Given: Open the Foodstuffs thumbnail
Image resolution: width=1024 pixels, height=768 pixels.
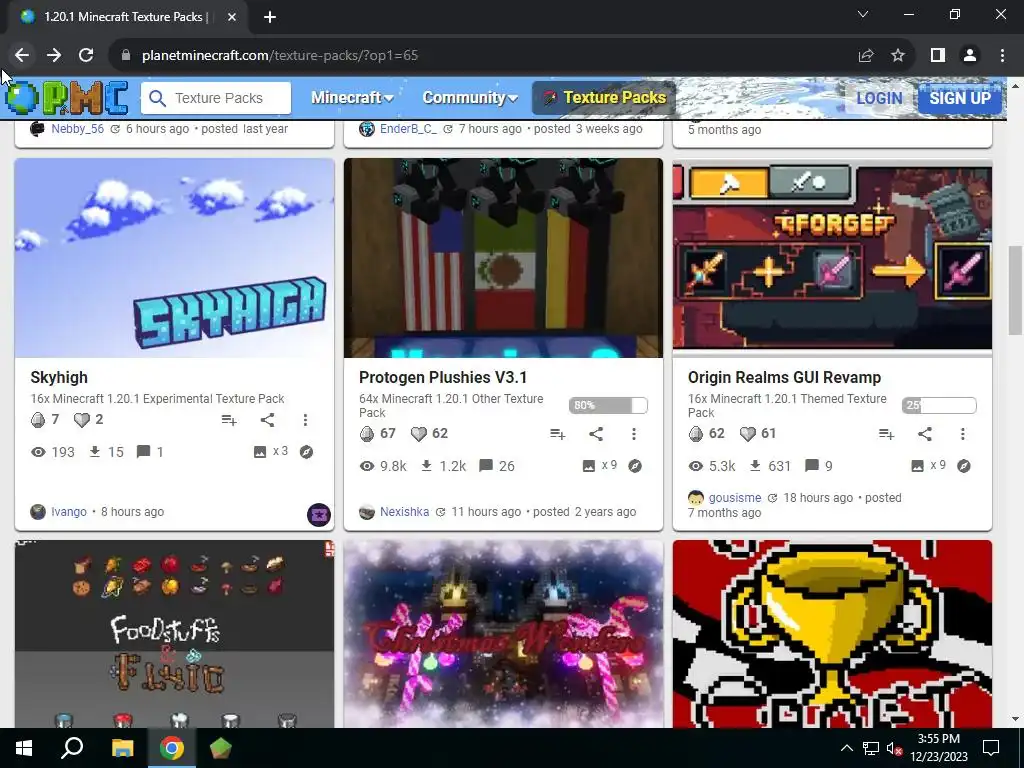Looking at the screenshot, I should coord(174,633).
